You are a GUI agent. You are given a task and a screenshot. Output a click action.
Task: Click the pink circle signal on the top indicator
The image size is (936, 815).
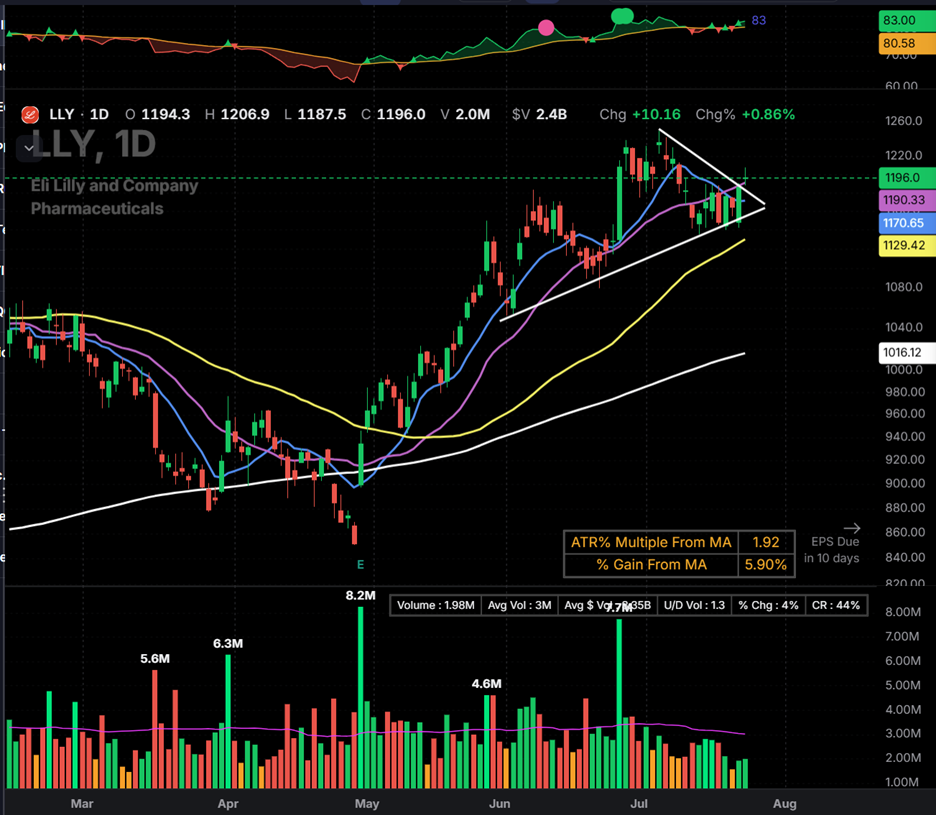546,27
